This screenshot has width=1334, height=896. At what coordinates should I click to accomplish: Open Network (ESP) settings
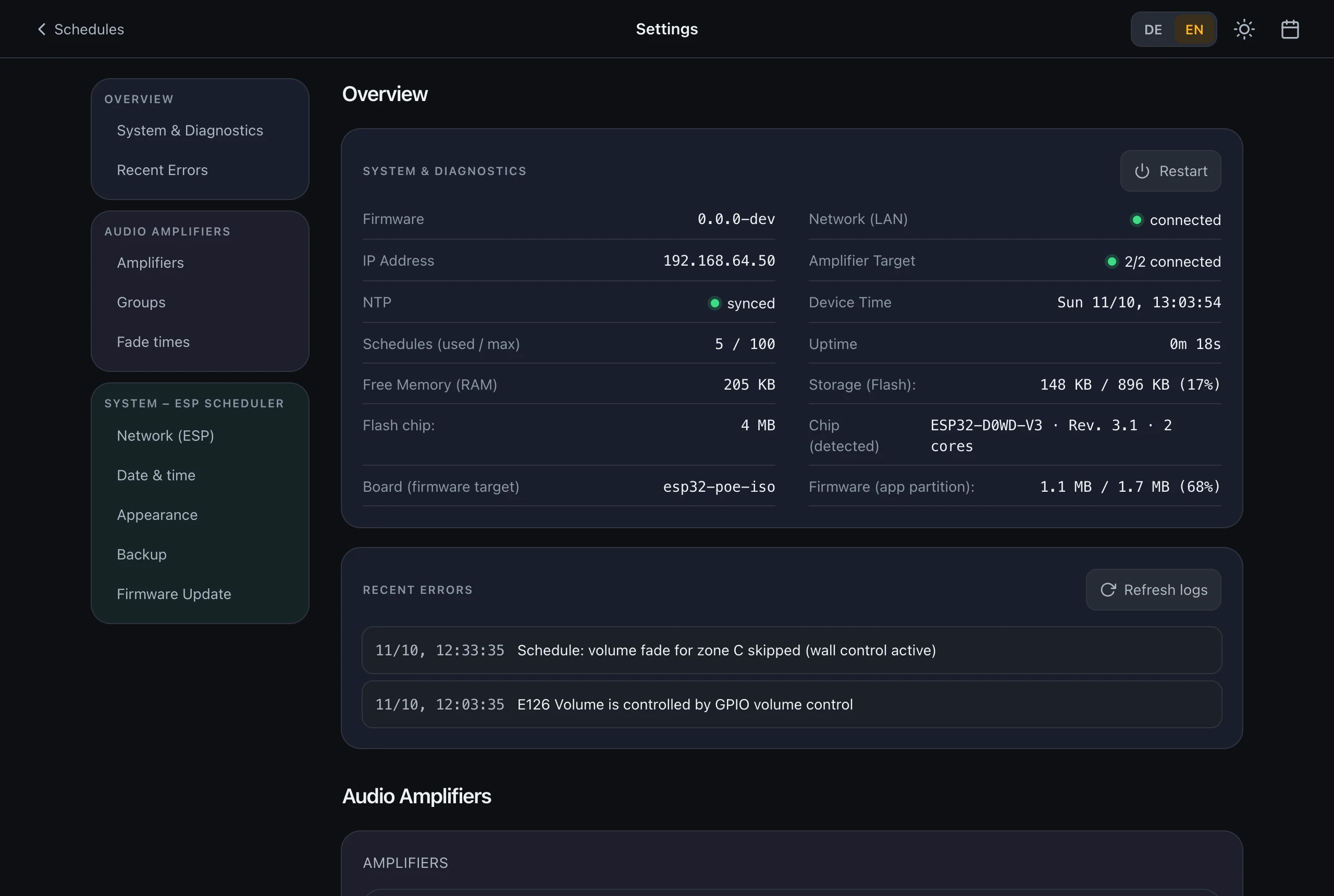(x=165, y=435)
